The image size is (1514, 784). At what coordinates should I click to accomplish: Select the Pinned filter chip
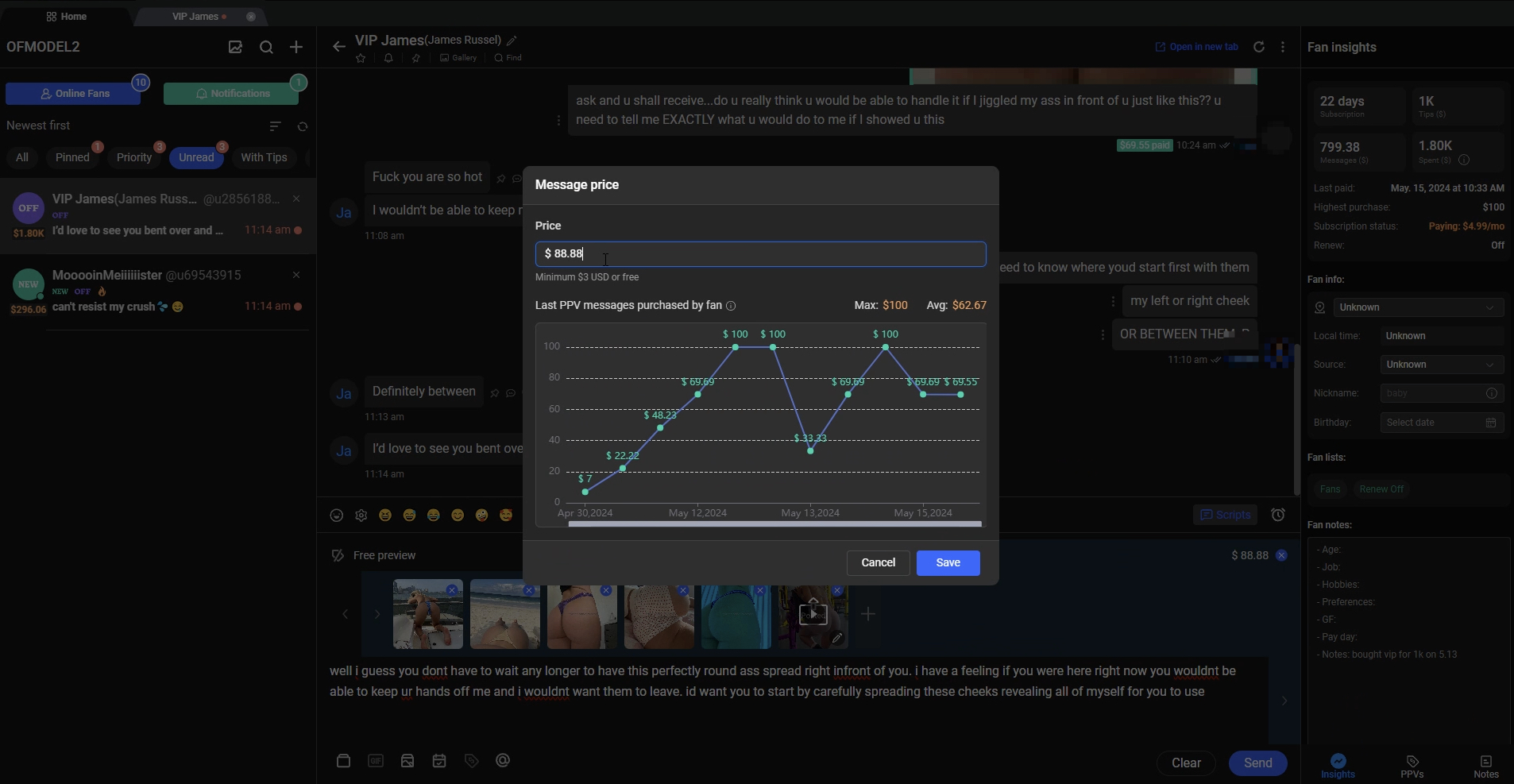(72, 157)
